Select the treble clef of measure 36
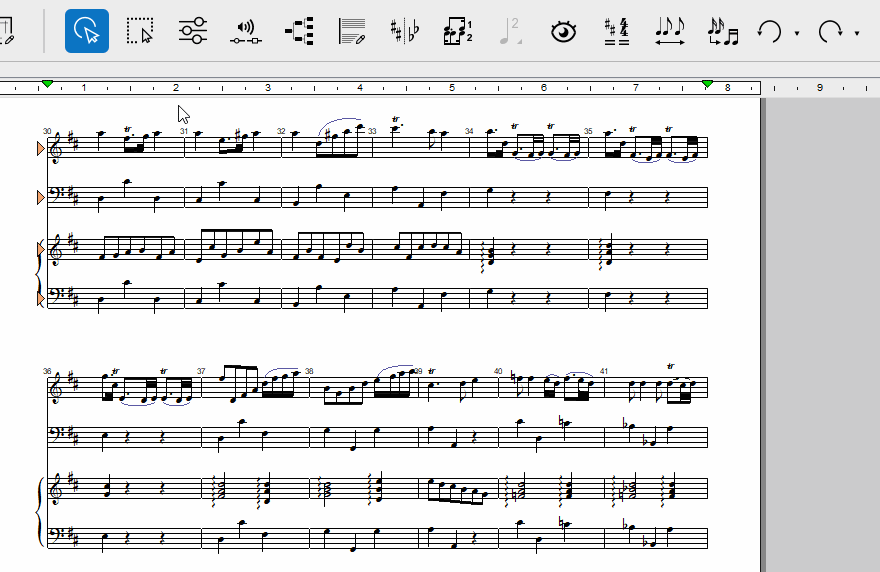 point(57,388)
